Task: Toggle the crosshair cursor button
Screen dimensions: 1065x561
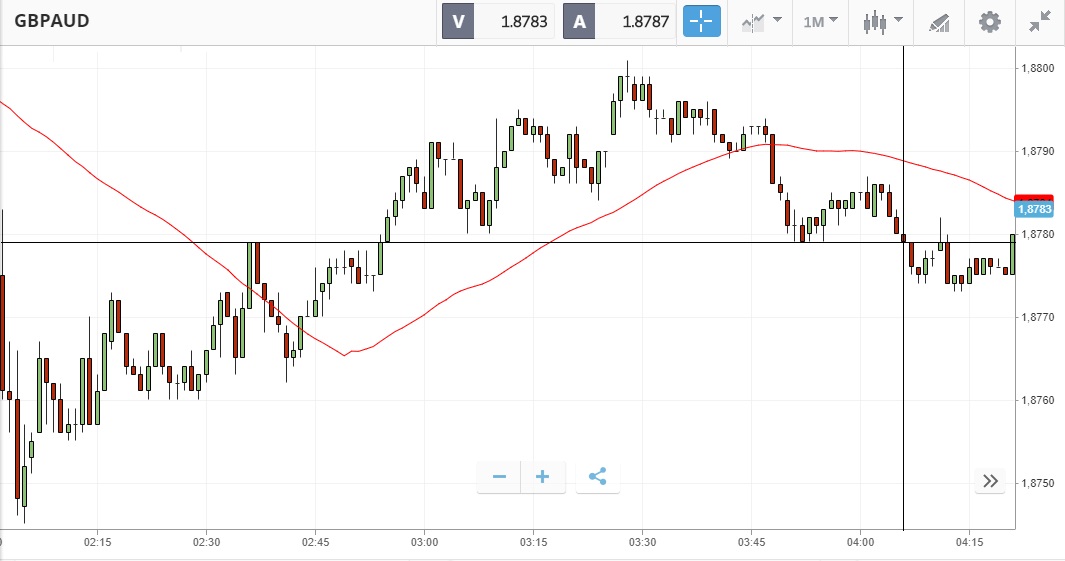Action: pyautogui.click(x=701, y=21)
